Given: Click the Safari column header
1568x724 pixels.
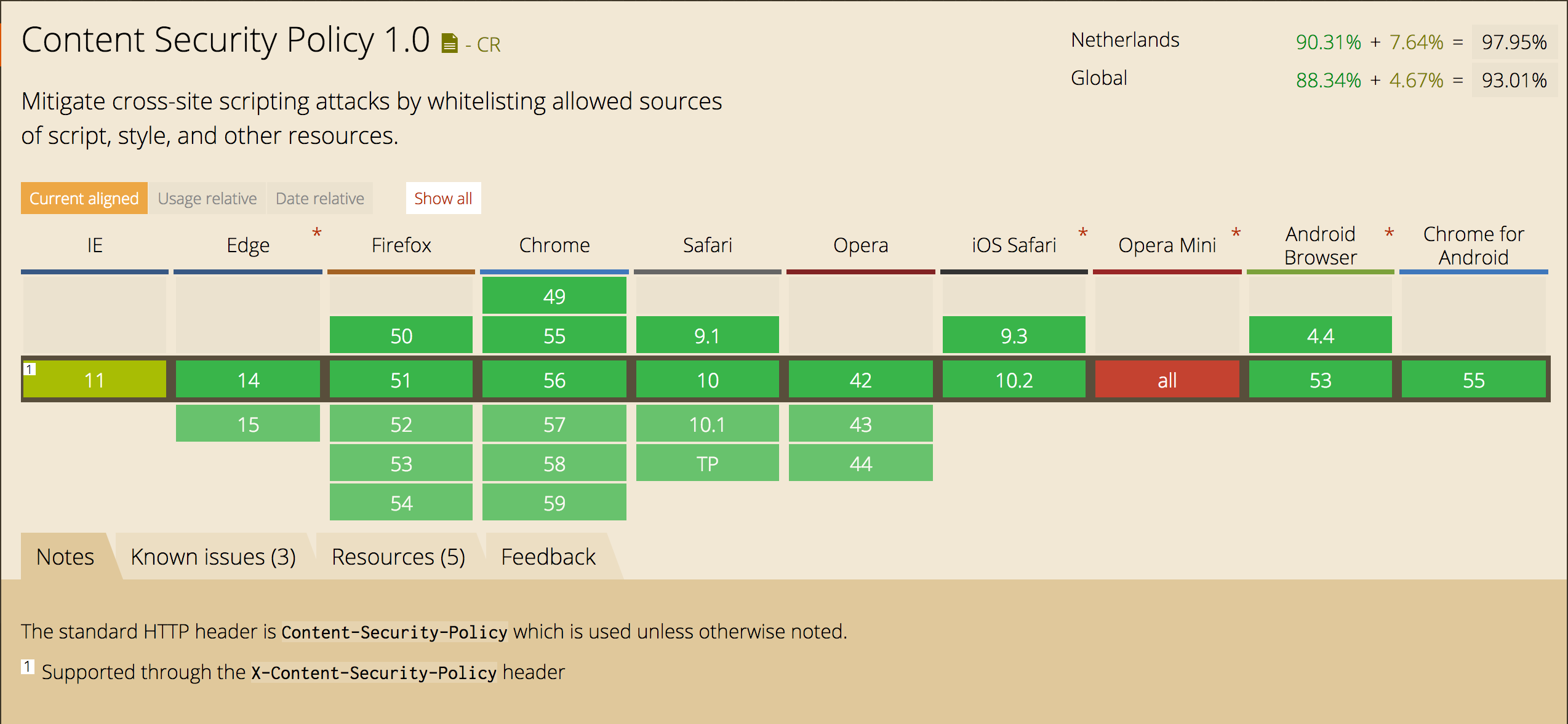Looking at the screenshot, I should click(x=708, y=245).
